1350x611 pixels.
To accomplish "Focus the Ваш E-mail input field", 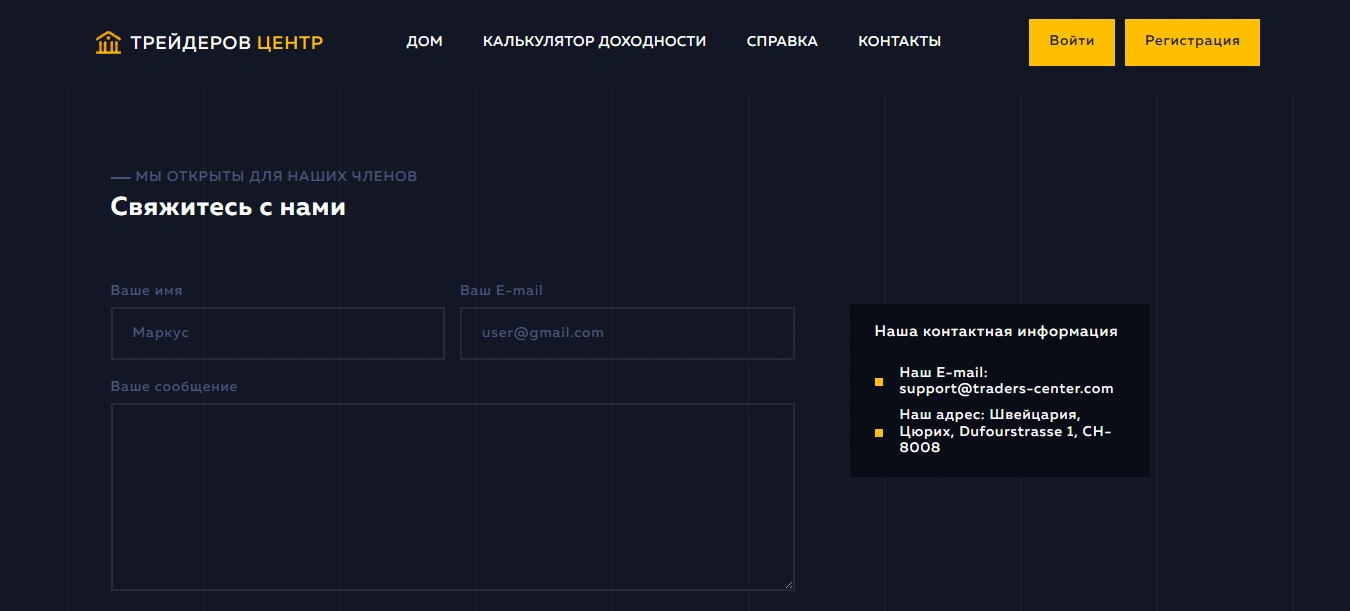I will tap(627, 333).
